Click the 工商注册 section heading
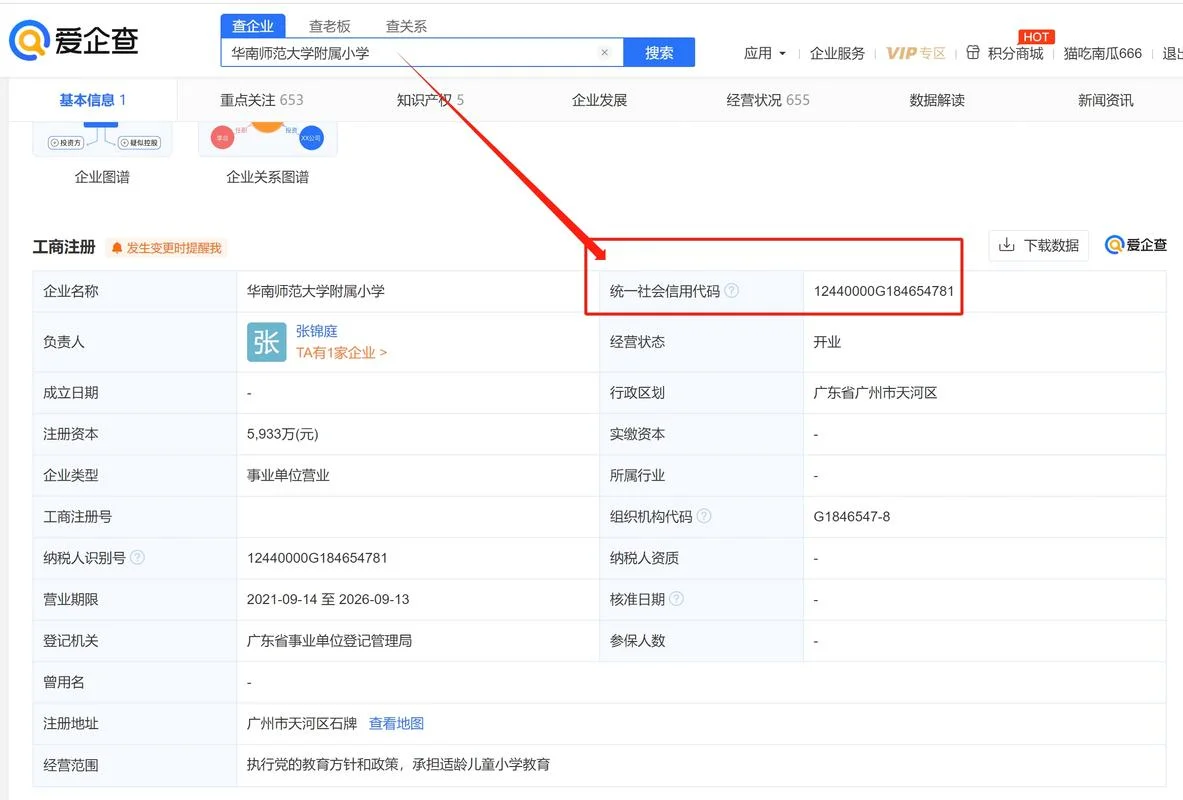Screen dimensions: 1183x800 click(64, 247)
